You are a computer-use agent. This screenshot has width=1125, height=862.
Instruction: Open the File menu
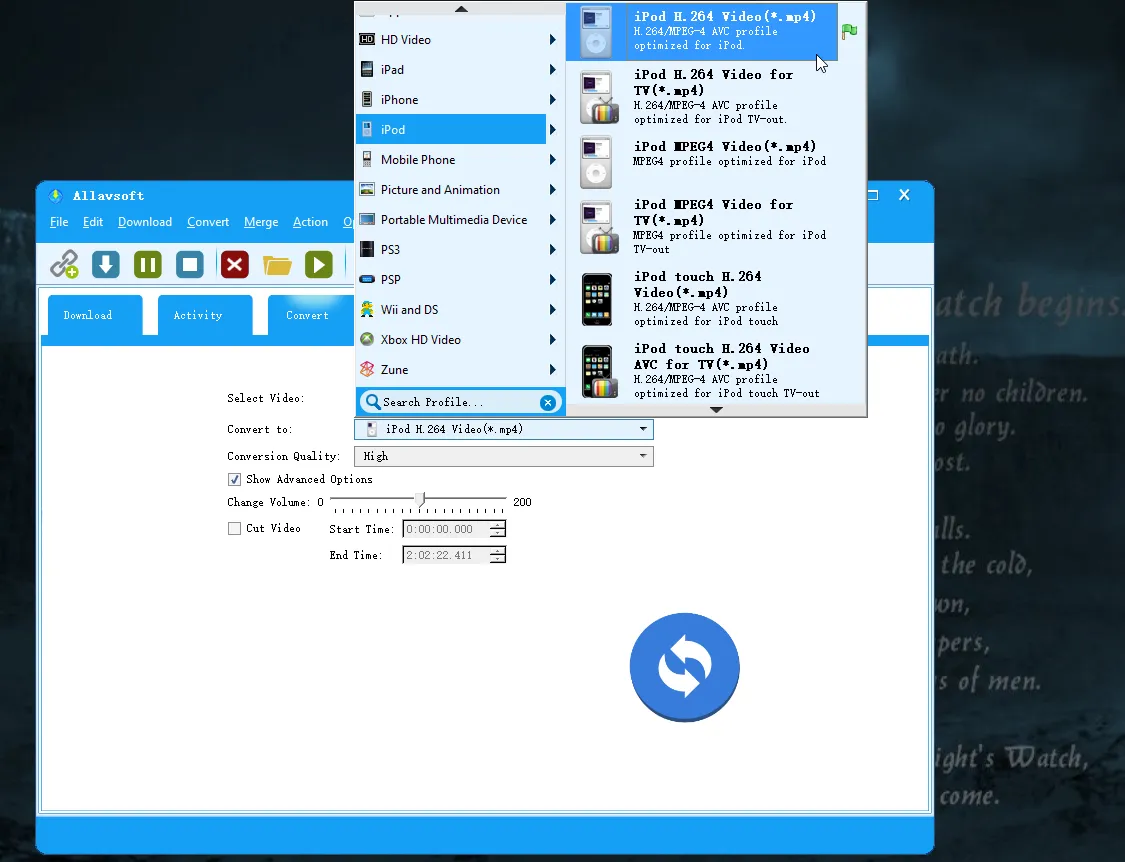59,222
